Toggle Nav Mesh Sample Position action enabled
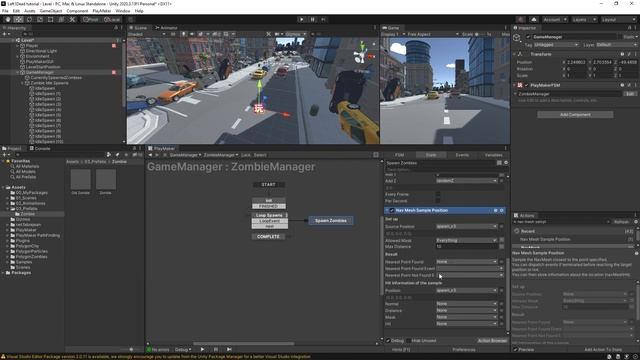The height and width of the screenshot is (360, 640). (392, 210)
